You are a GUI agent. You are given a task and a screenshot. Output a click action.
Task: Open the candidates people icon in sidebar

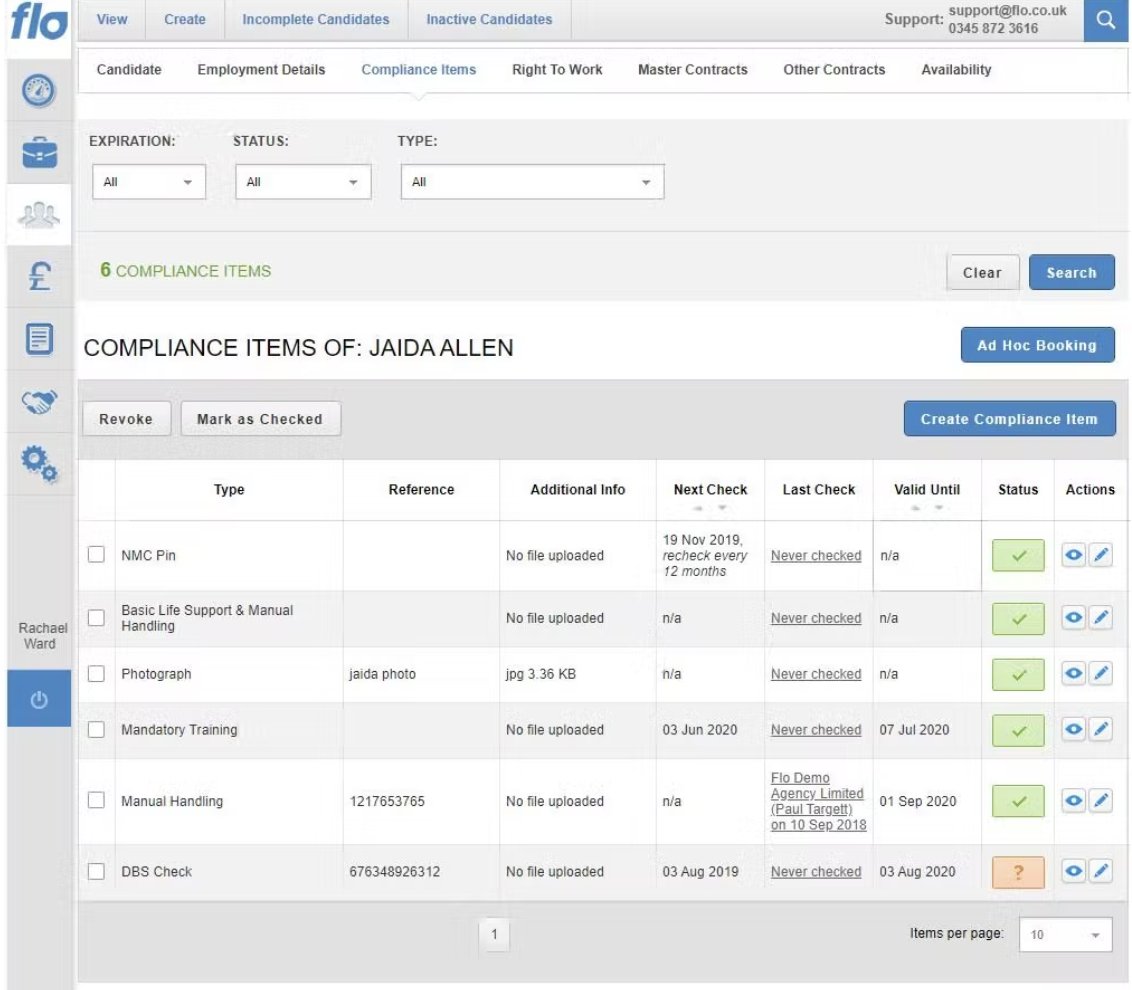coord(39,214)
